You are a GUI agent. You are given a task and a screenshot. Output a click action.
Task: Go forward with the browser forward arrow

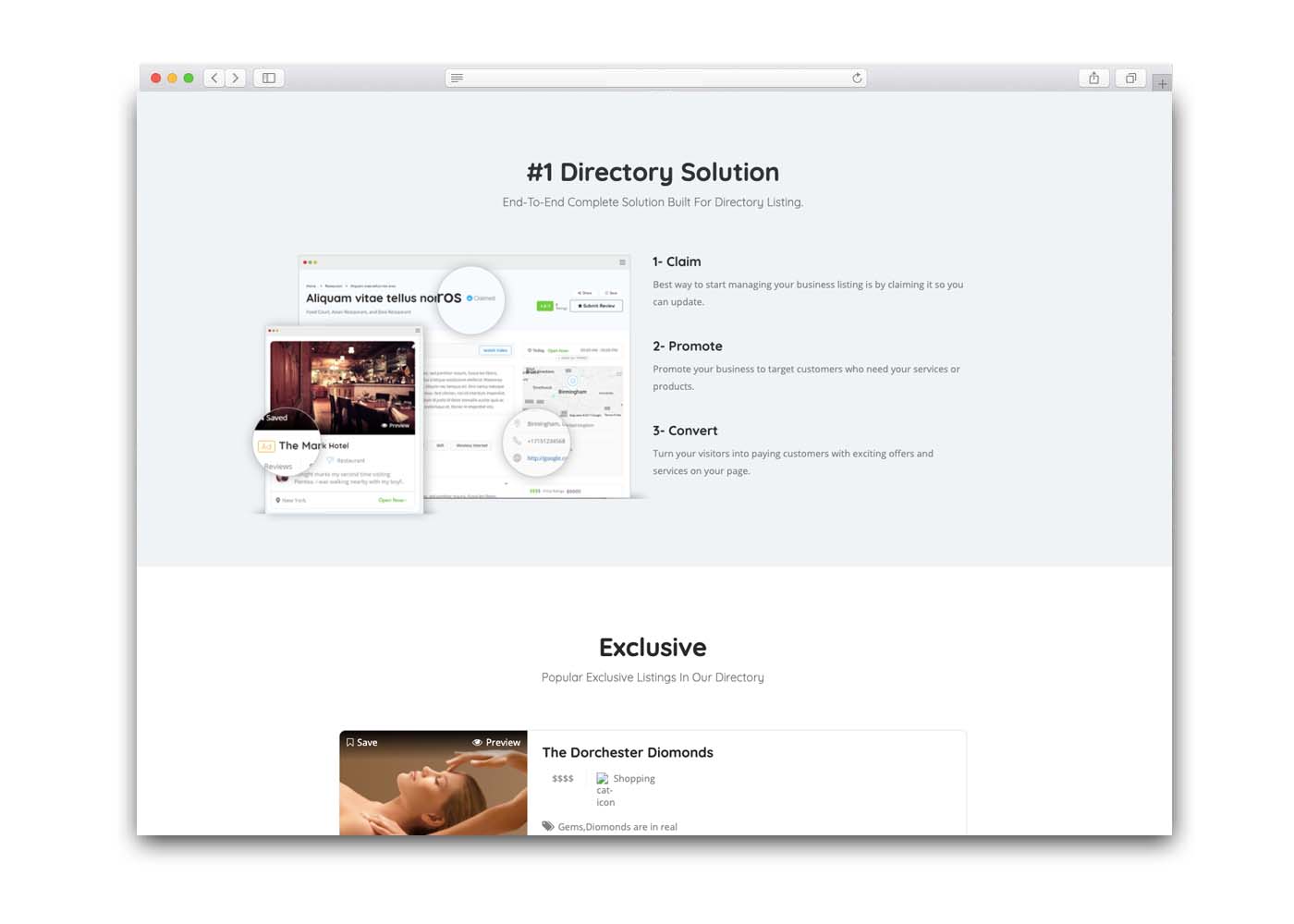pos(236,78)
